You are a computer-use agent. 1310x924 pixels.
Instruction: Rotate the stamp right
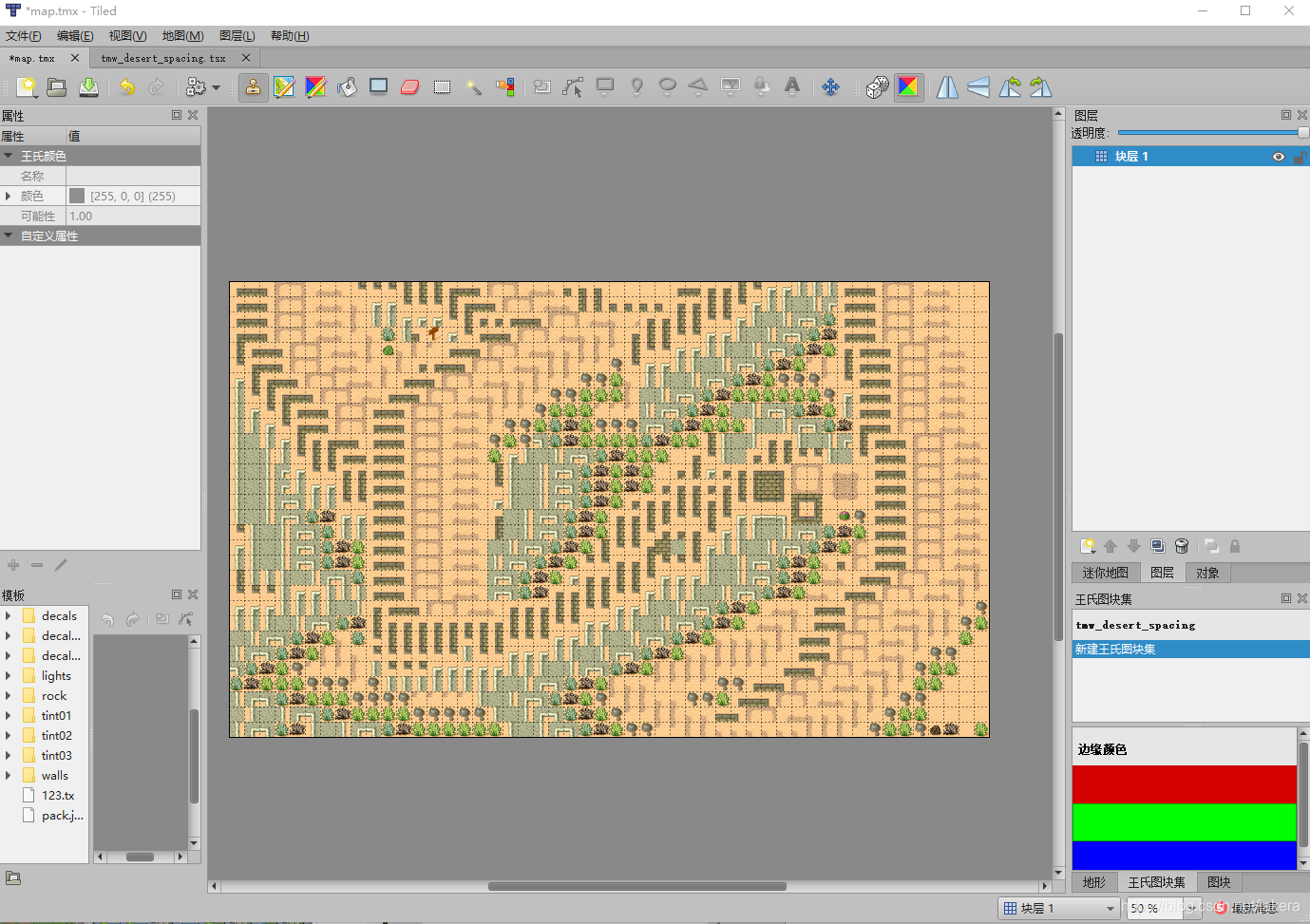click(x=1041, y=87)
